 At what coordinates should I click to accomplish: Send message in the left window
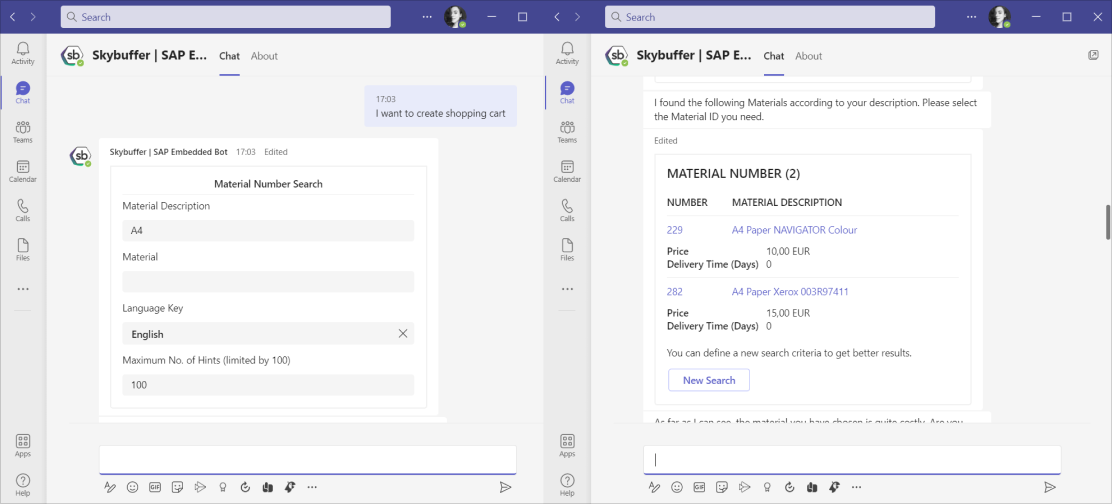click(x=505, y=487)
